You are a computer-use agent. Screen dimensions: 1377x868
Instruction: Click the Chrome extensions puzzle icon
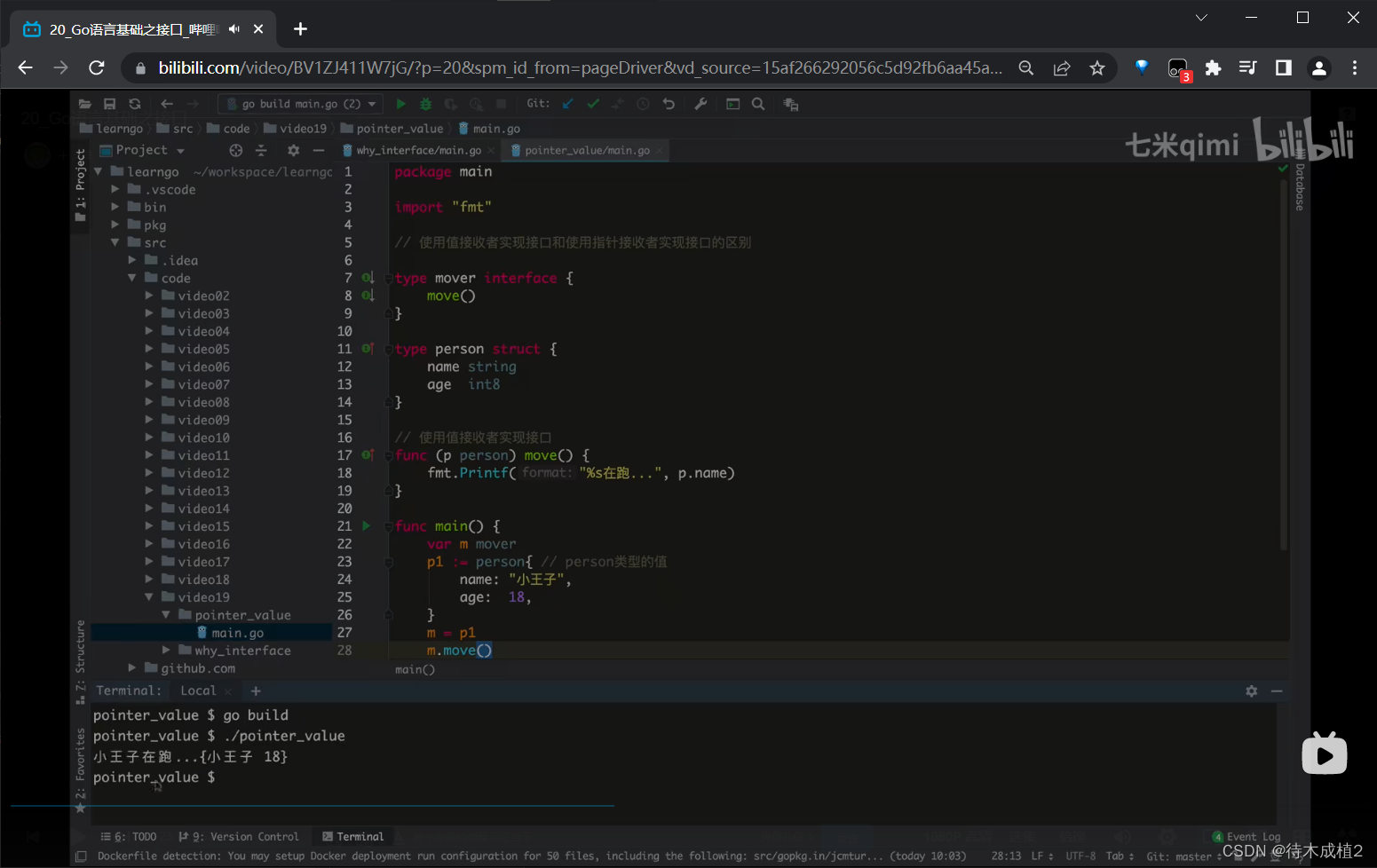(1213, 67)
